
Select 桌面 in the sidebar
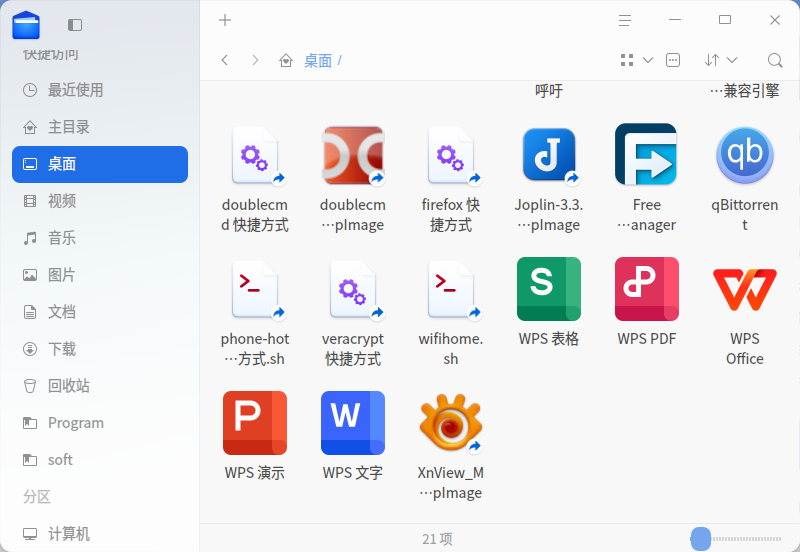coord(100,164)
